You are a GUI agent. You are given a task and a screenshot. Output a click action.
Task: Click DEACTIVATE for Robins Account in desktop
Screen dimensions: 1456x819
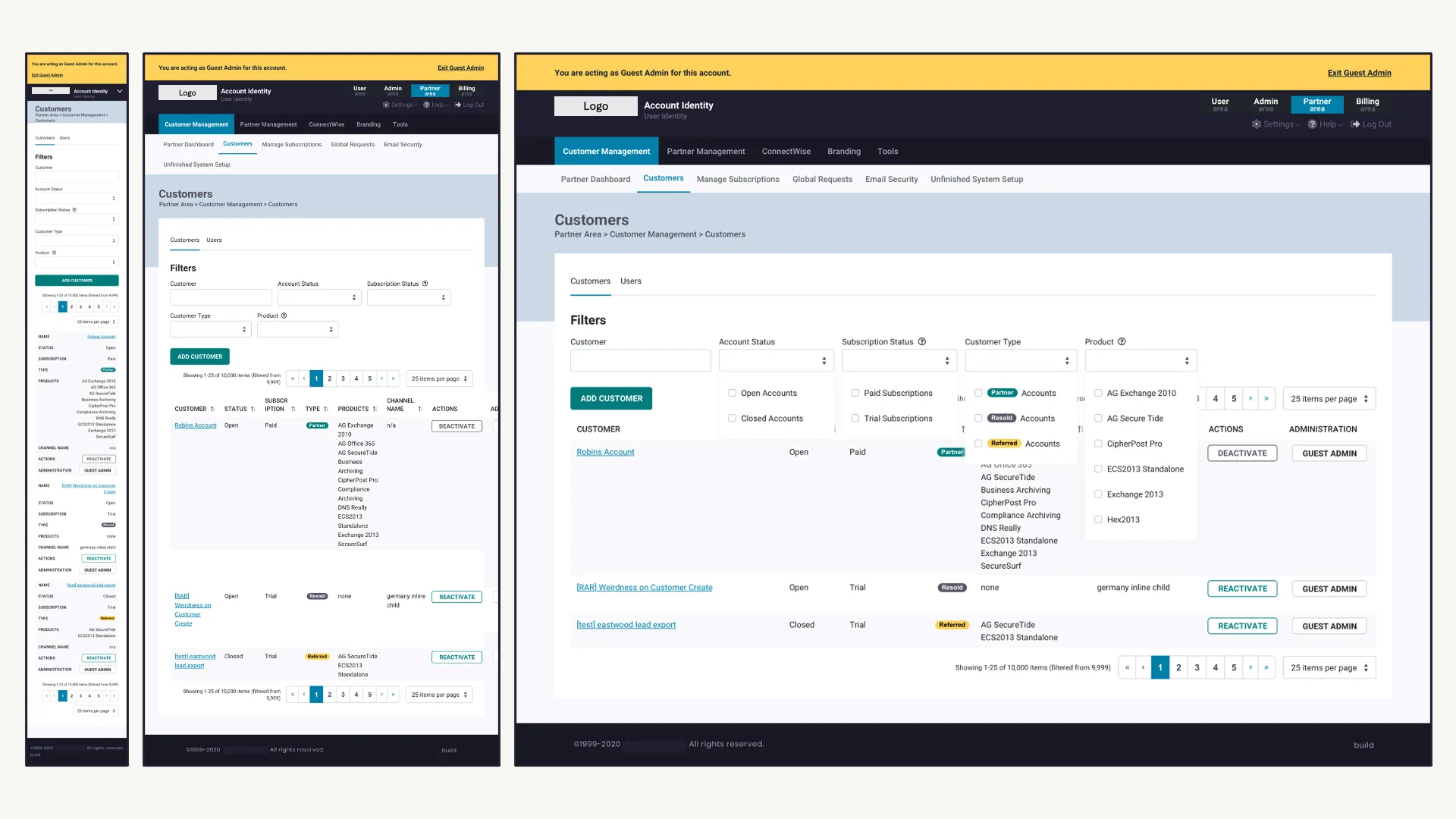(x=1242, y=453)
